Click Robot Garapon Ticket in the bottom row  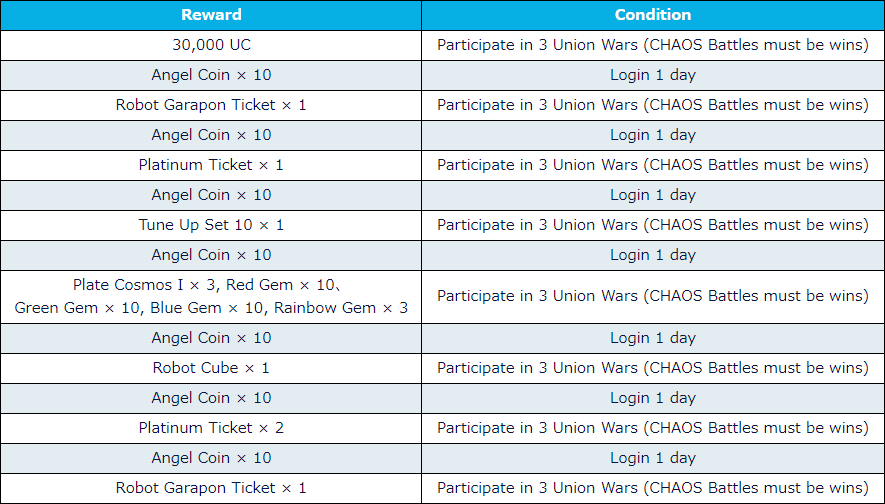[211, 488]
